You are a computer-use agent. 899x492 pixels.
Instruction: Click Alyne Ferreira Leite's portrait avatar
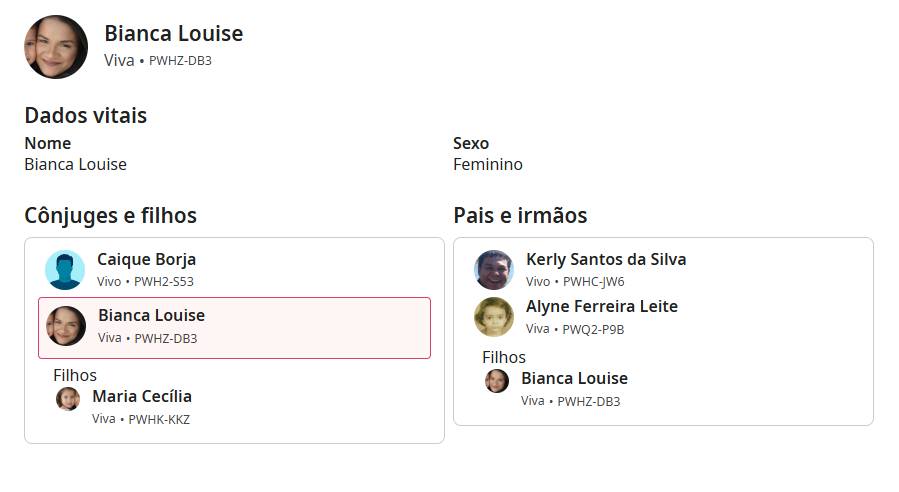[x=494, y=317]
